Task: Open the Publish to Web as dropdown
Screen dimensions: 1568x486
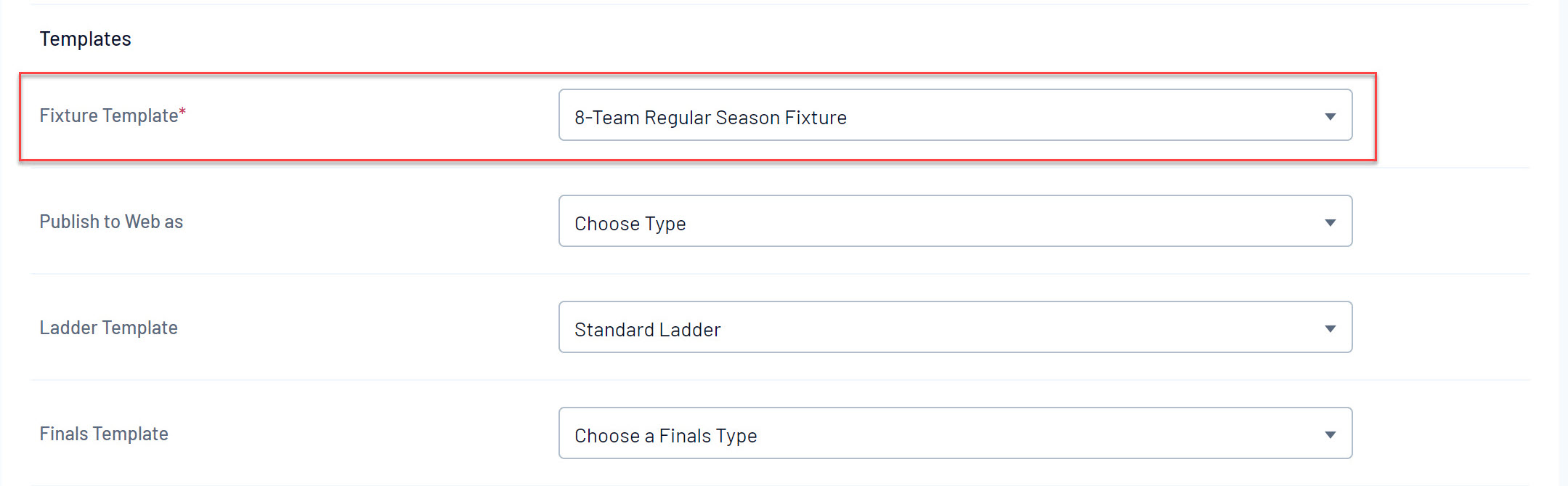Action: (x=954, y=222)
